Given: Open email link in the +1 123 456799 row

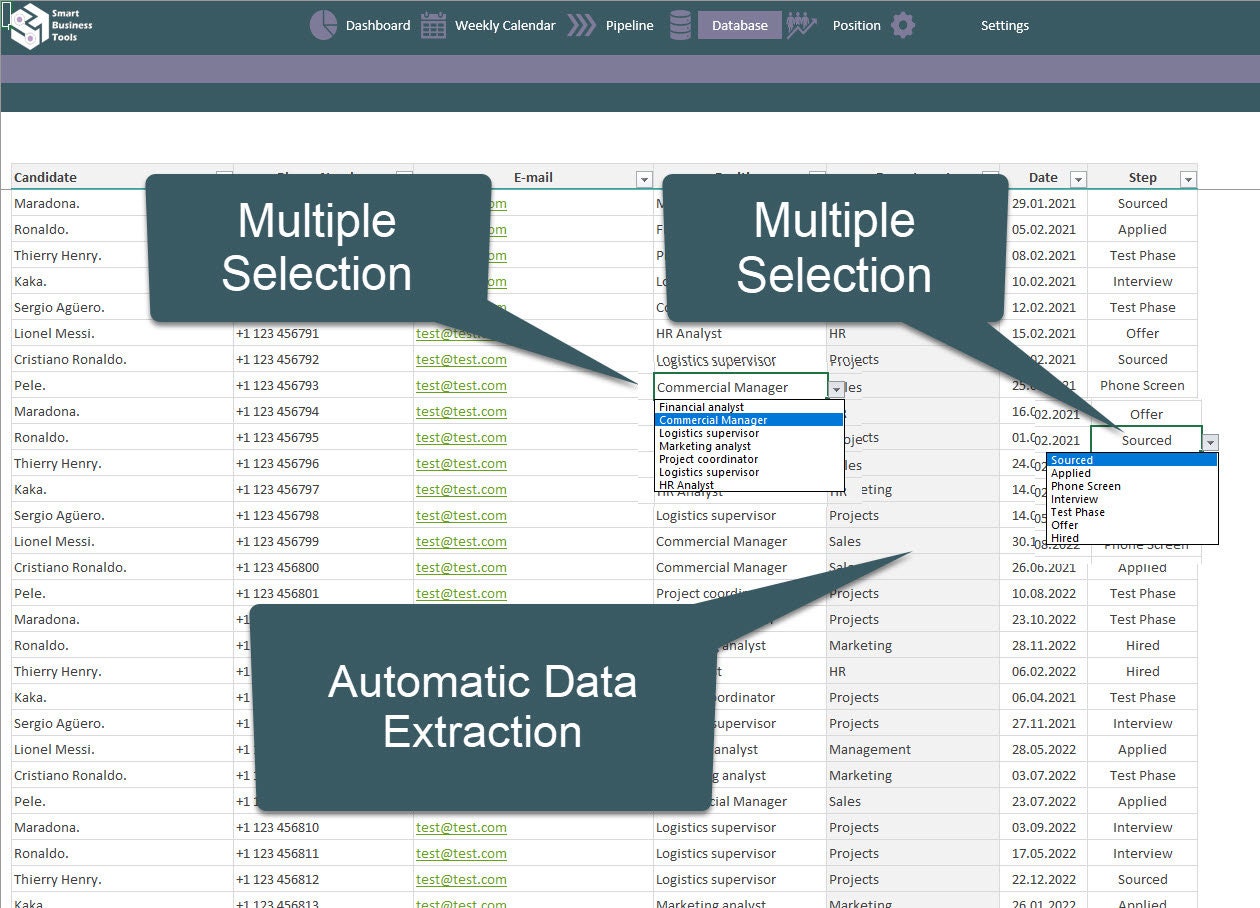Looking at the screenshot, I should pyautogui.click(x=461, y=542).
